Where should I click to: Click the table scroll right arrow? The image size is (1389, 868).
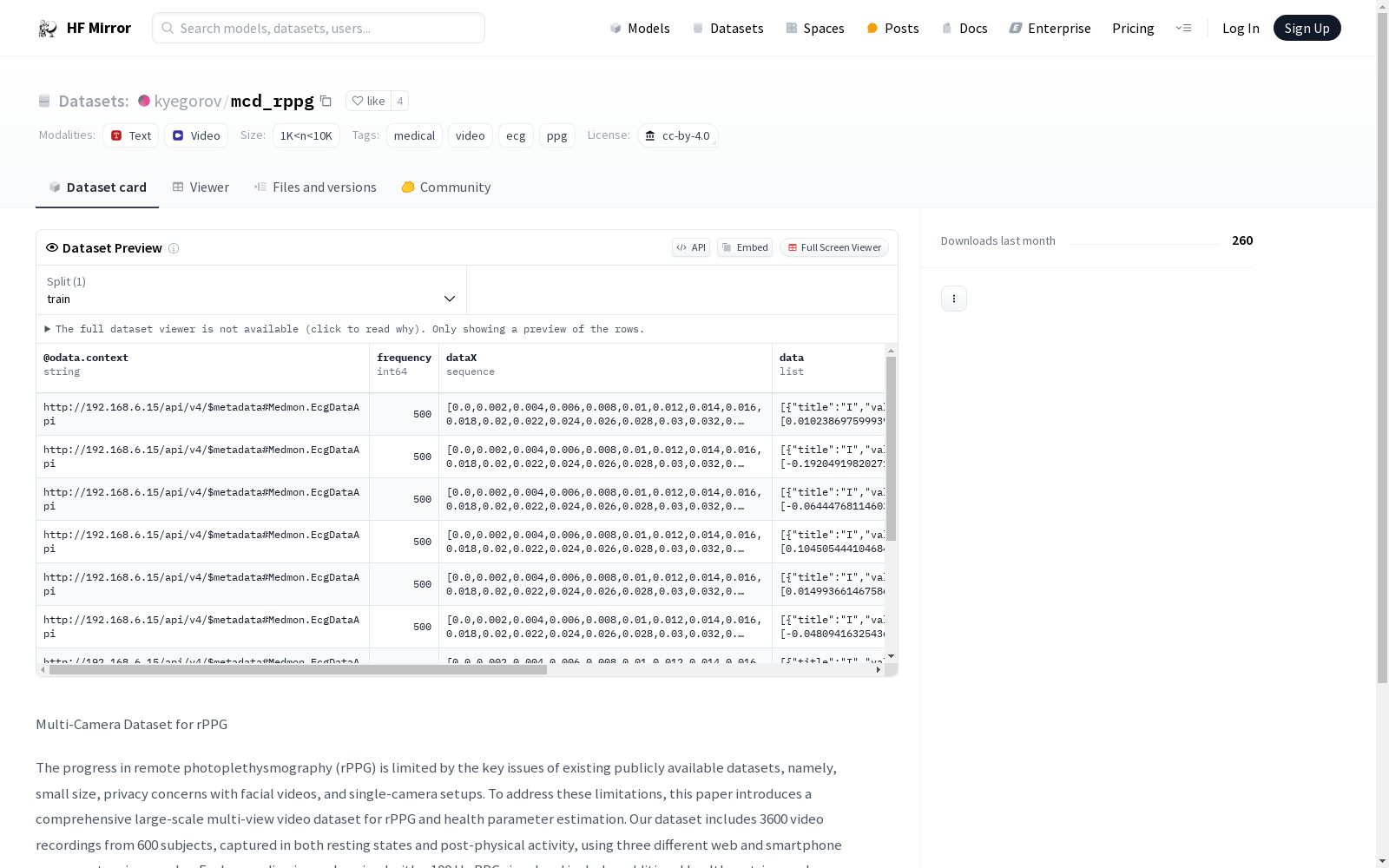tap(879, 670)
